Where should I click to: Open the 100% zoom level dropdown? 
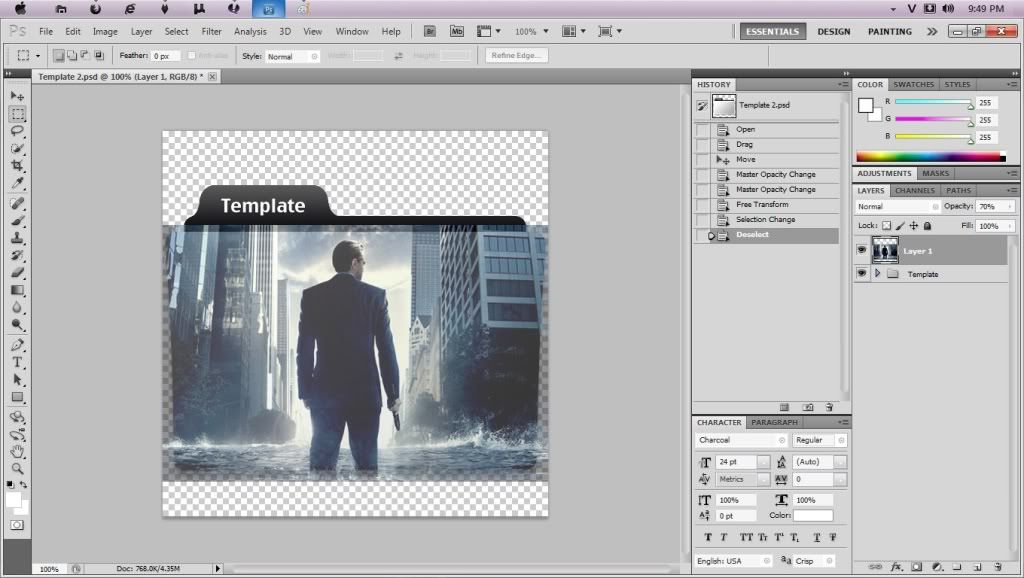pos(546,31)
